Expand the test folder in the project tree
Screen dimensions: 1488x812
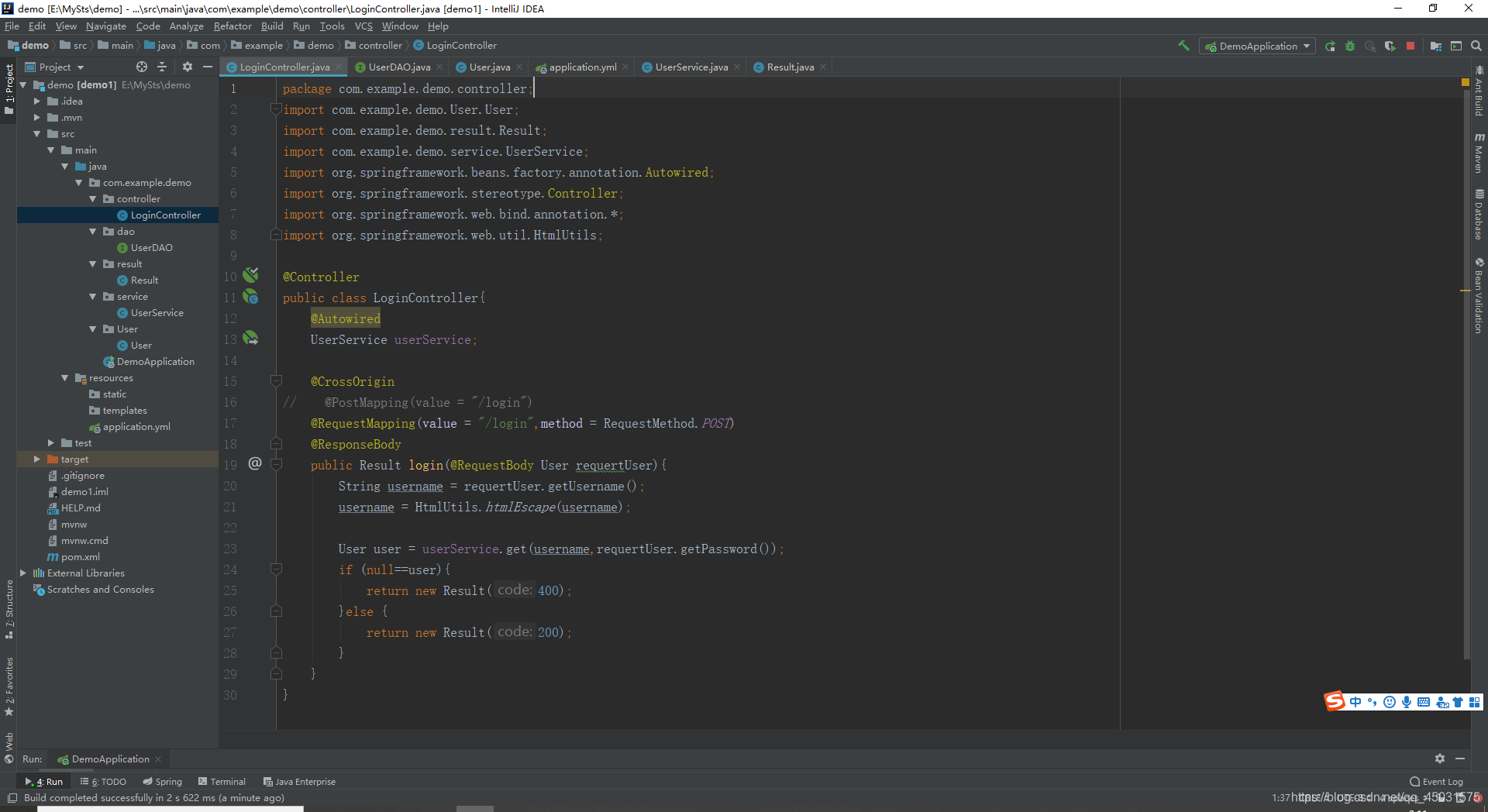pyautogui.click(x=50, y=442)
